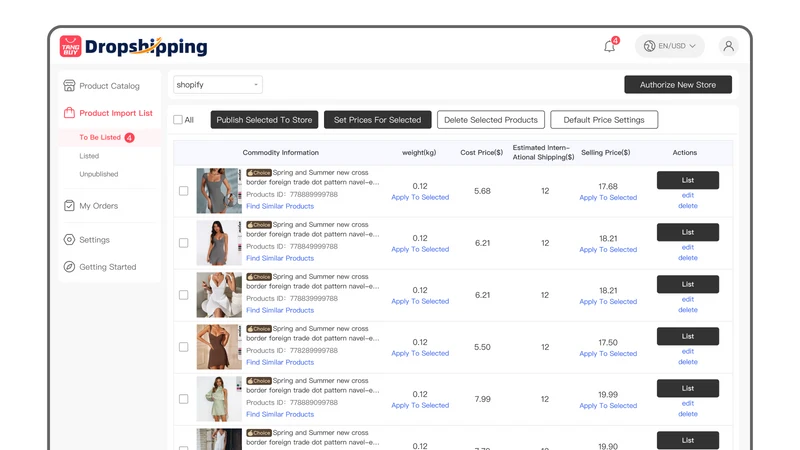This screenshot has height=450, width=800.
Task: List product 778839999788
Action: [x=688, y=284]
